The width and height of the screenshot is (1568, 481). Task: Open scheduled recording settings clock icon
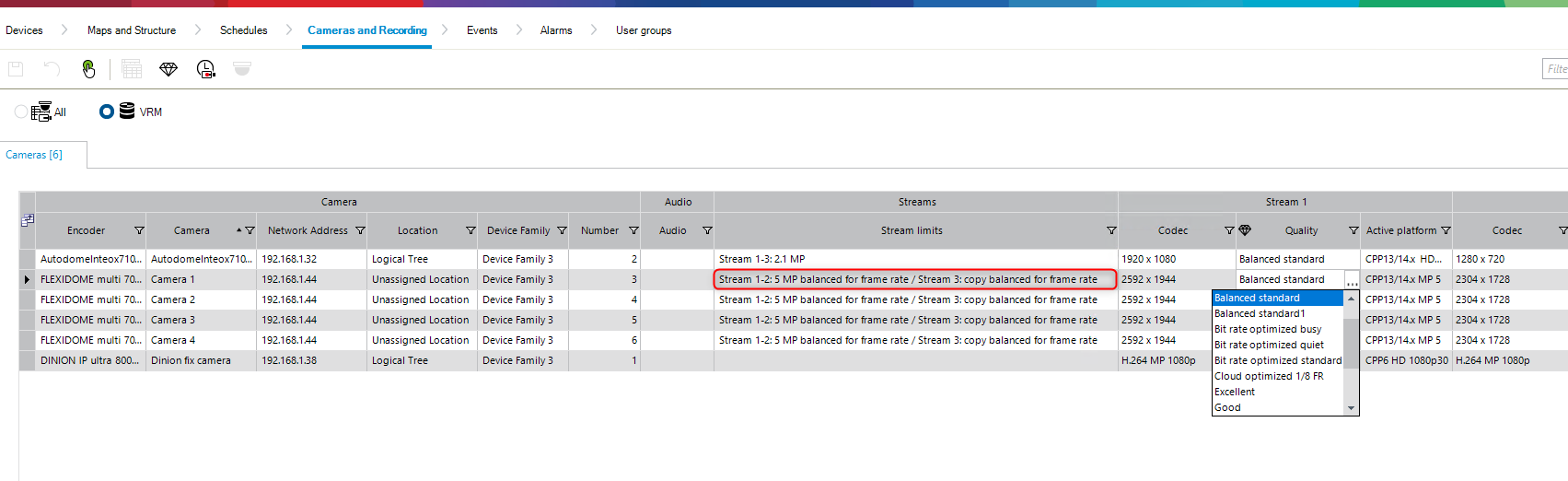click(x=205, y=69)
